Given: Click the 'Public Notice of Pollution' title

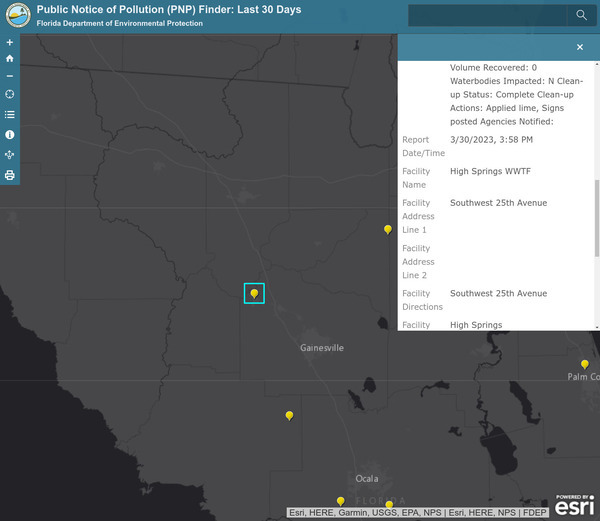Looking at the screenshot, I should point(169,10).
